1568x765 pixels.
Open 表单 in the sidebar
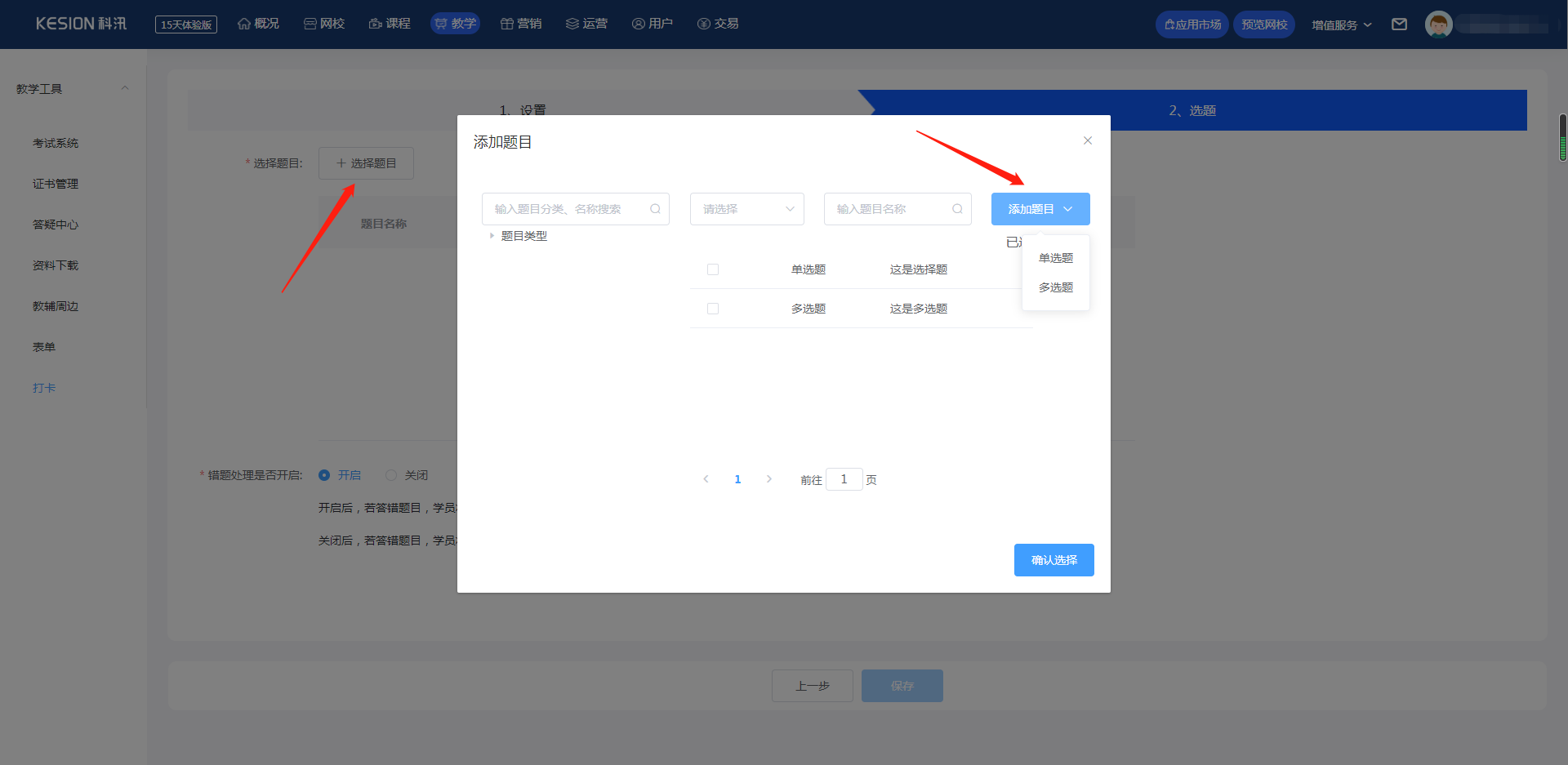44,347
